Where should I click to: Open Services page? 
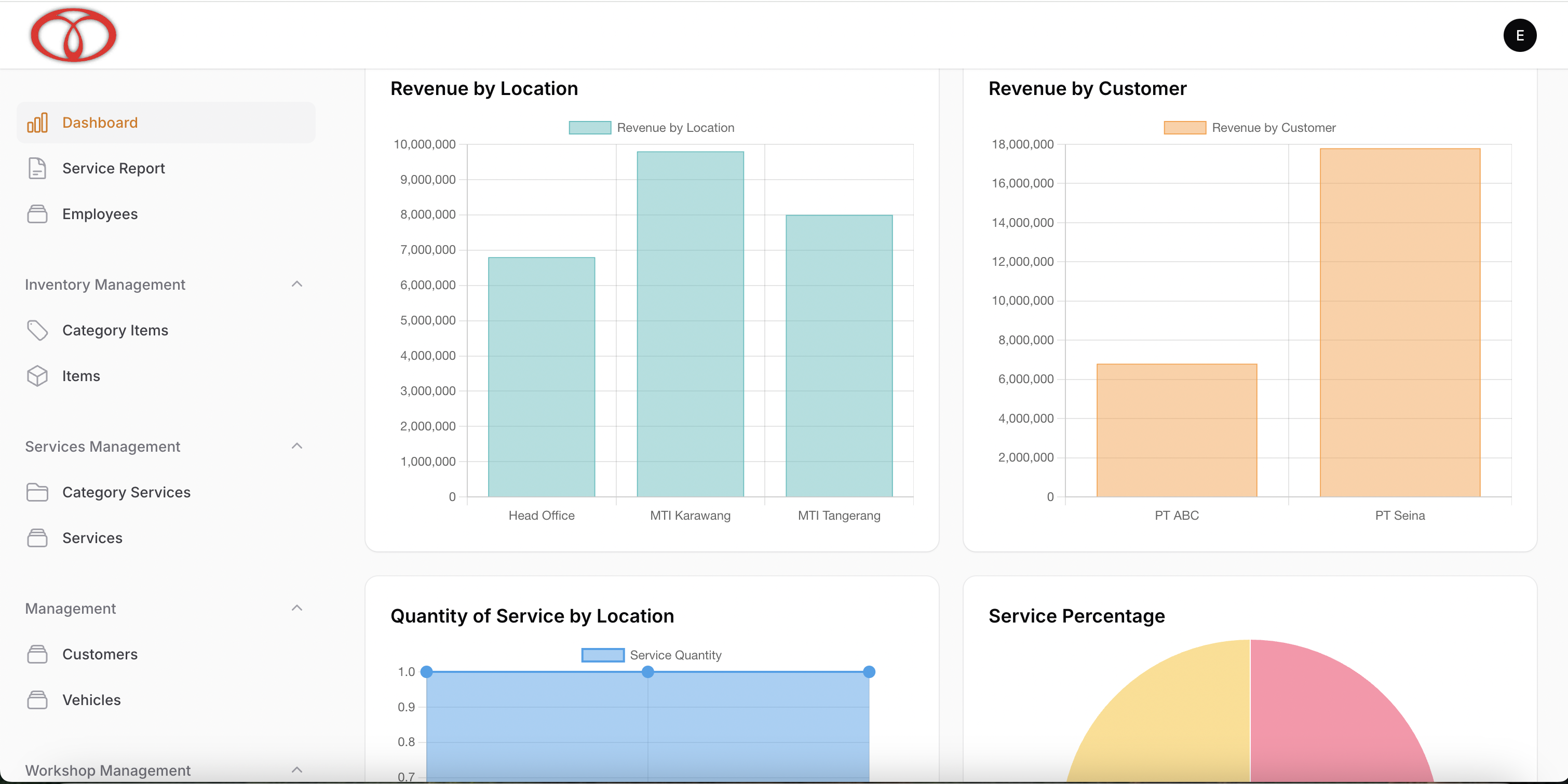click(x=166, y=537)
